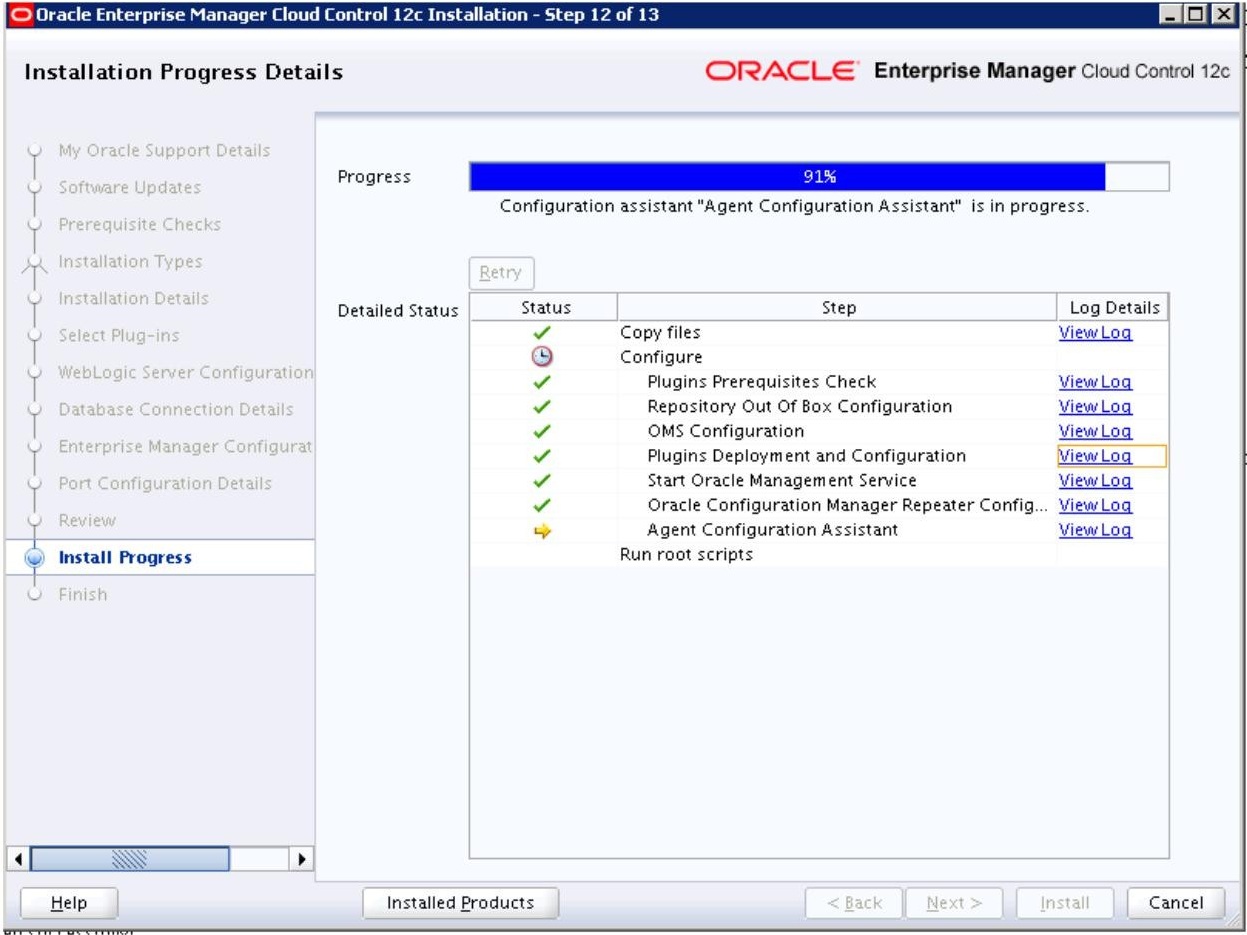
Task: Click the checkmark for Oracle Configuration Manager Repeater
Action: (x=544, y=506)
